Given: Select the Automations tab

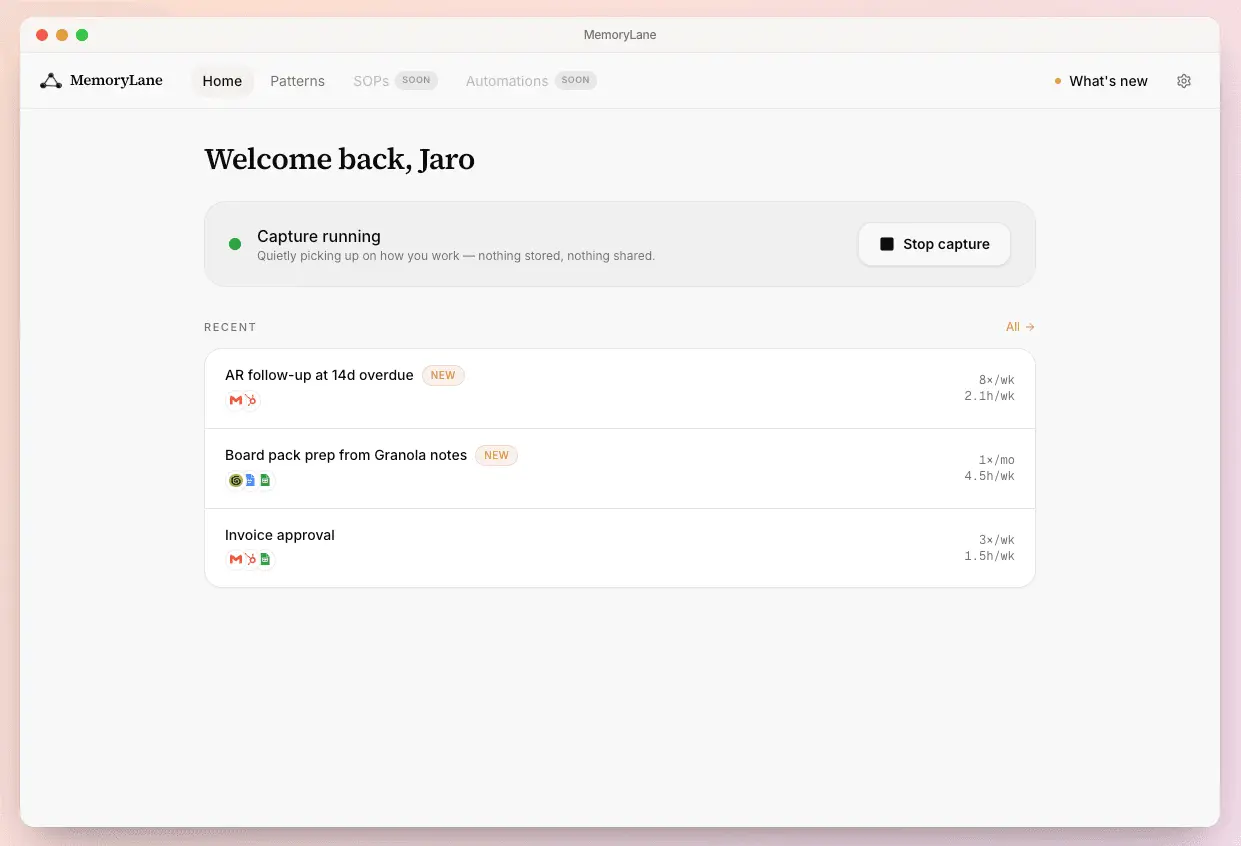Looking at the screenshot, I should [x=507, y=81].
